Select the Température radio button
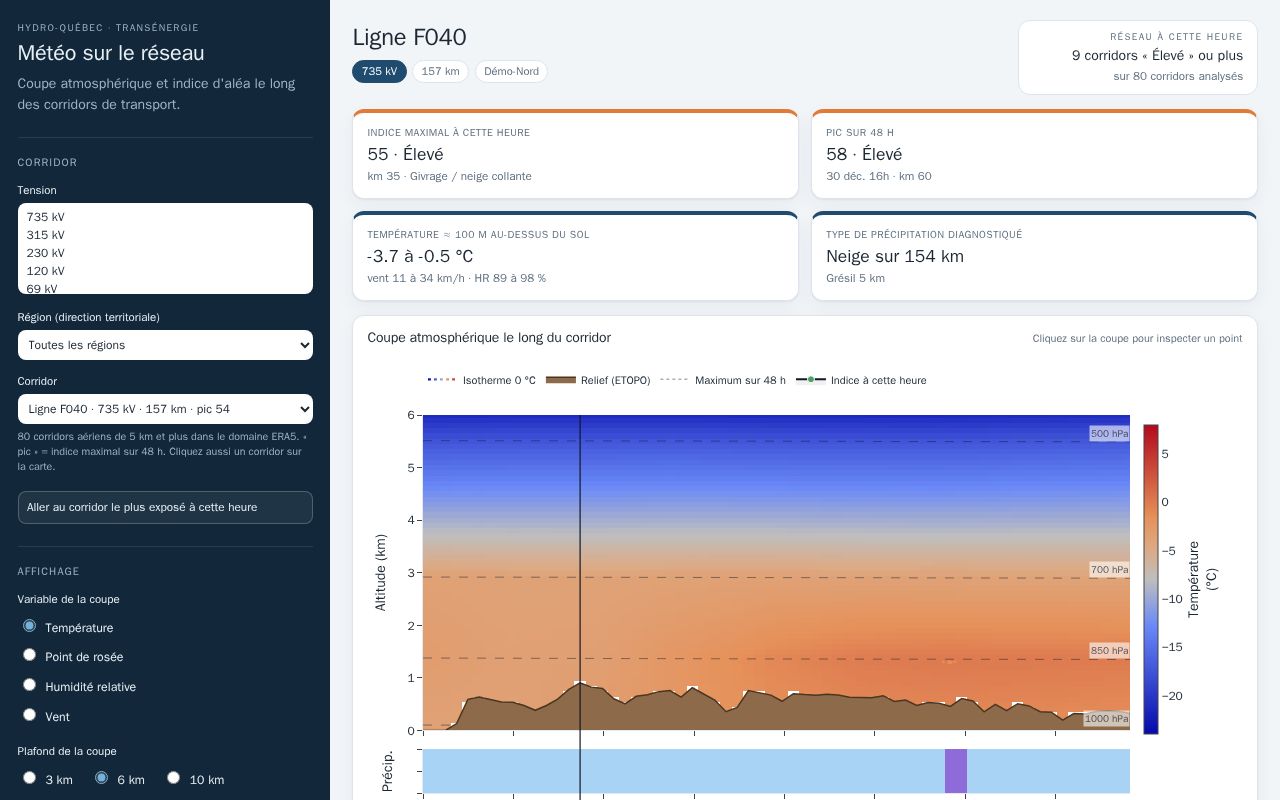 coord(29,626)
